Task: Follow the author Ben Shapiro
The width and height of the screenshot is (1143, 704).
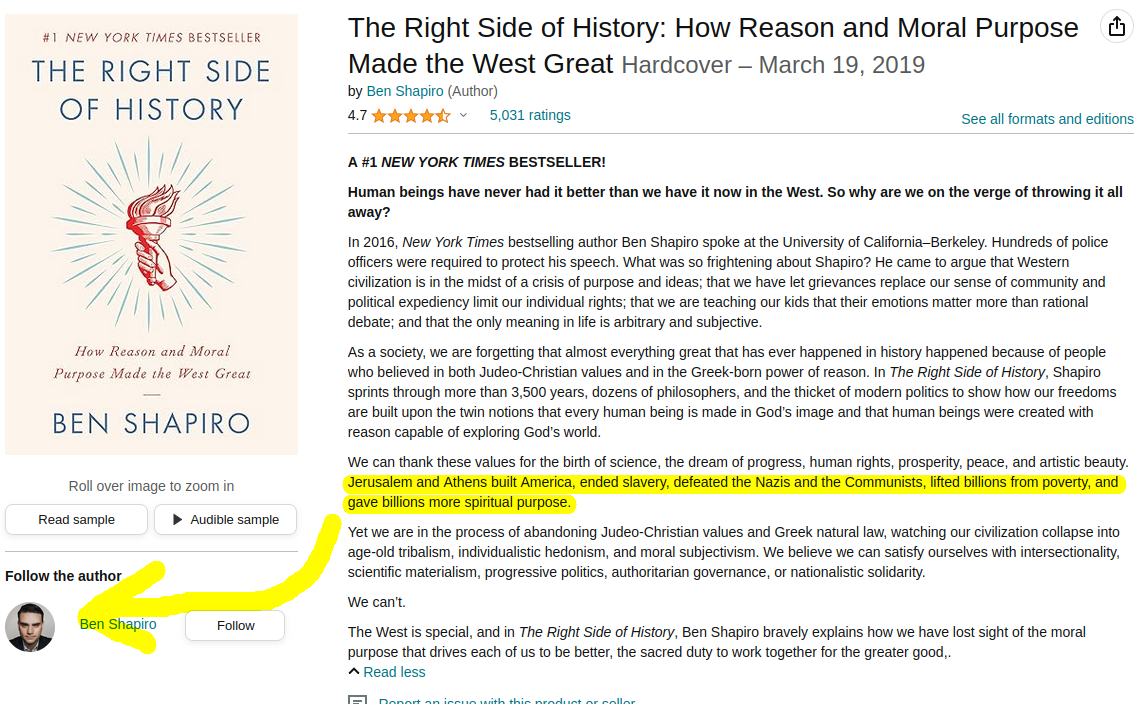Action: coord(235,626)
